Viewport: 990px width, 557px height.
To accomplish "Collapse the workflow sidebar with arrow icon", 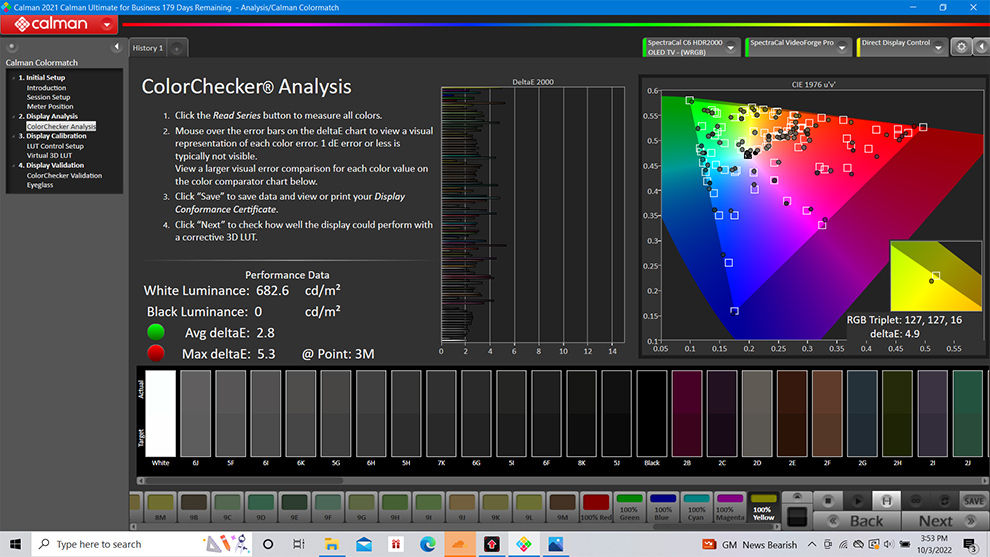I will point(116,47).
